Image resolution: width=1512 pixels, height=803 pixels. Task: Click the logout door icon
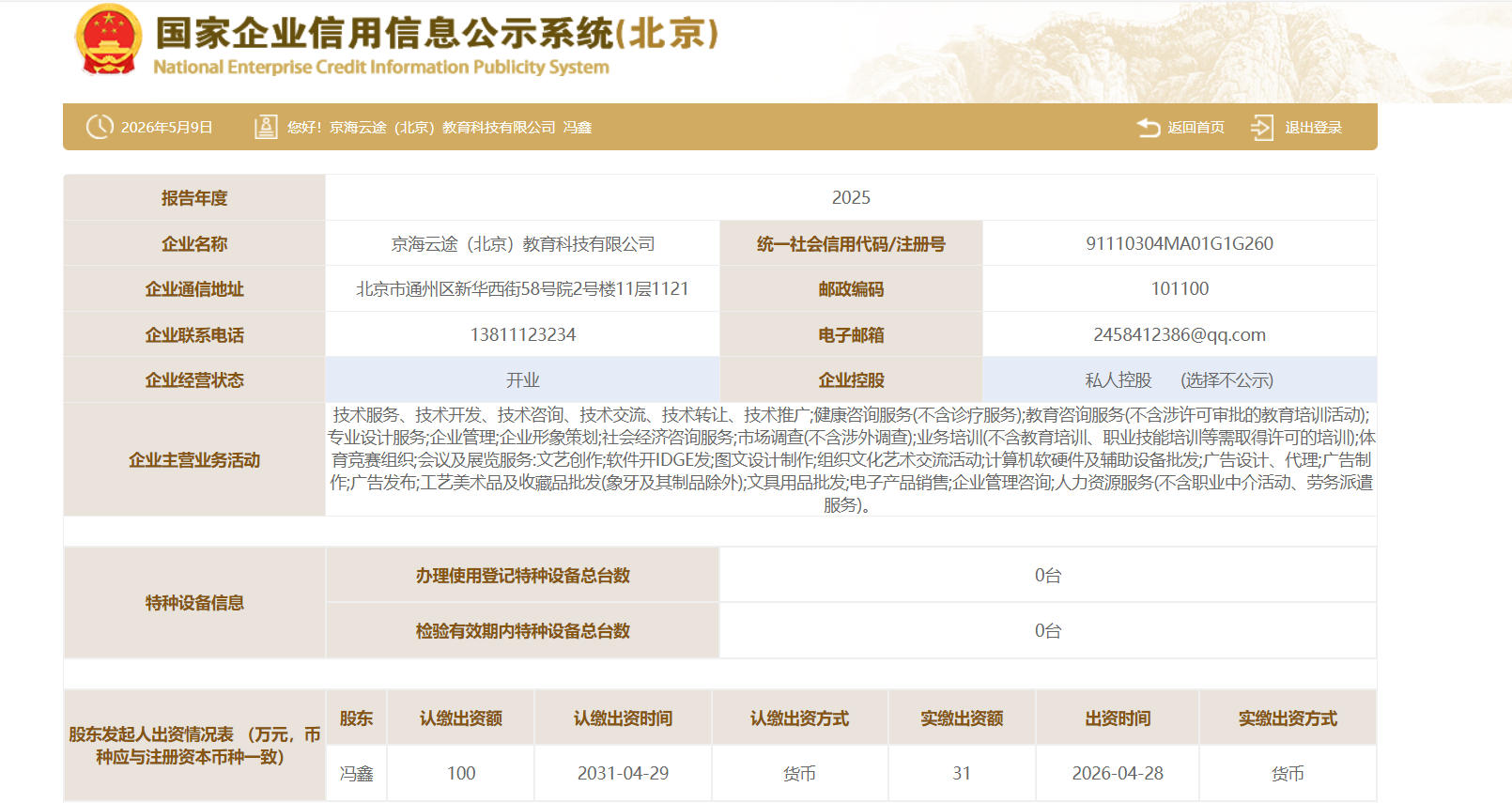(1261, 128)
